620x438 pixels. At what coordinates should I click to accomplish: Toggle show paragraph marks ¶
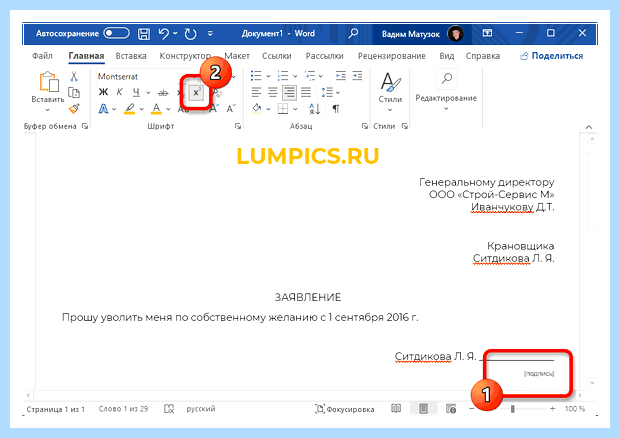pos(336,109)
